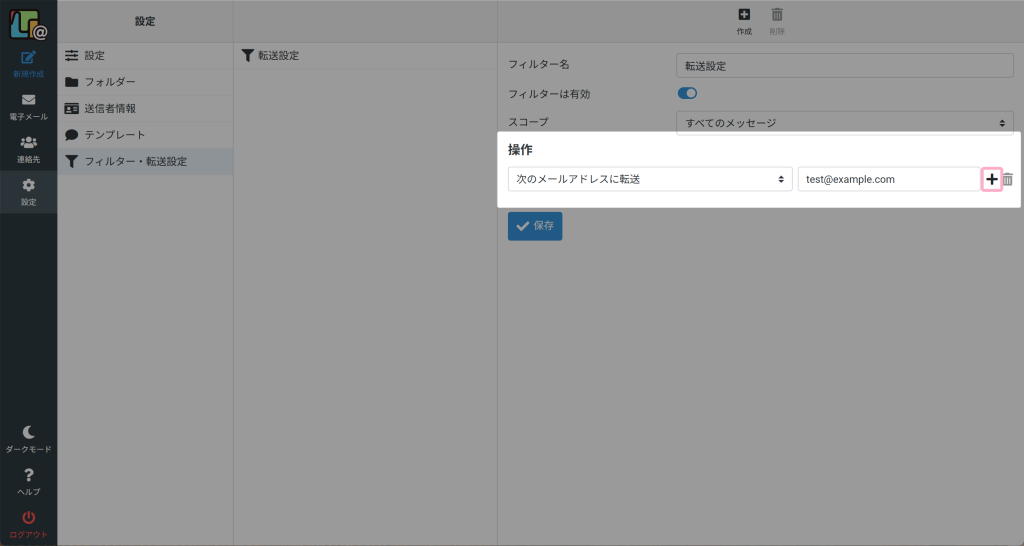Open 連絡先 contacts section
The image size is (1024, 546).
click(28, 150)
